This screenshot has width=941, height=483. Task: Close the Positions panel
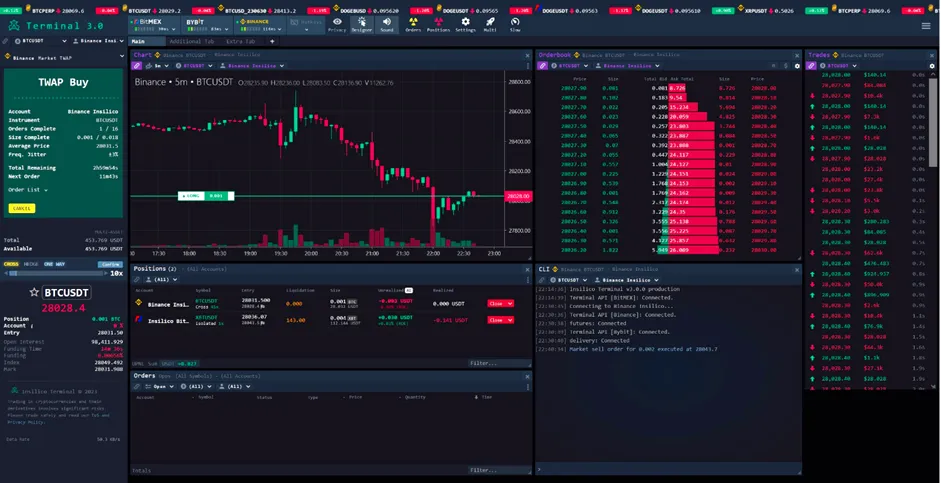[x=528, y=269]
